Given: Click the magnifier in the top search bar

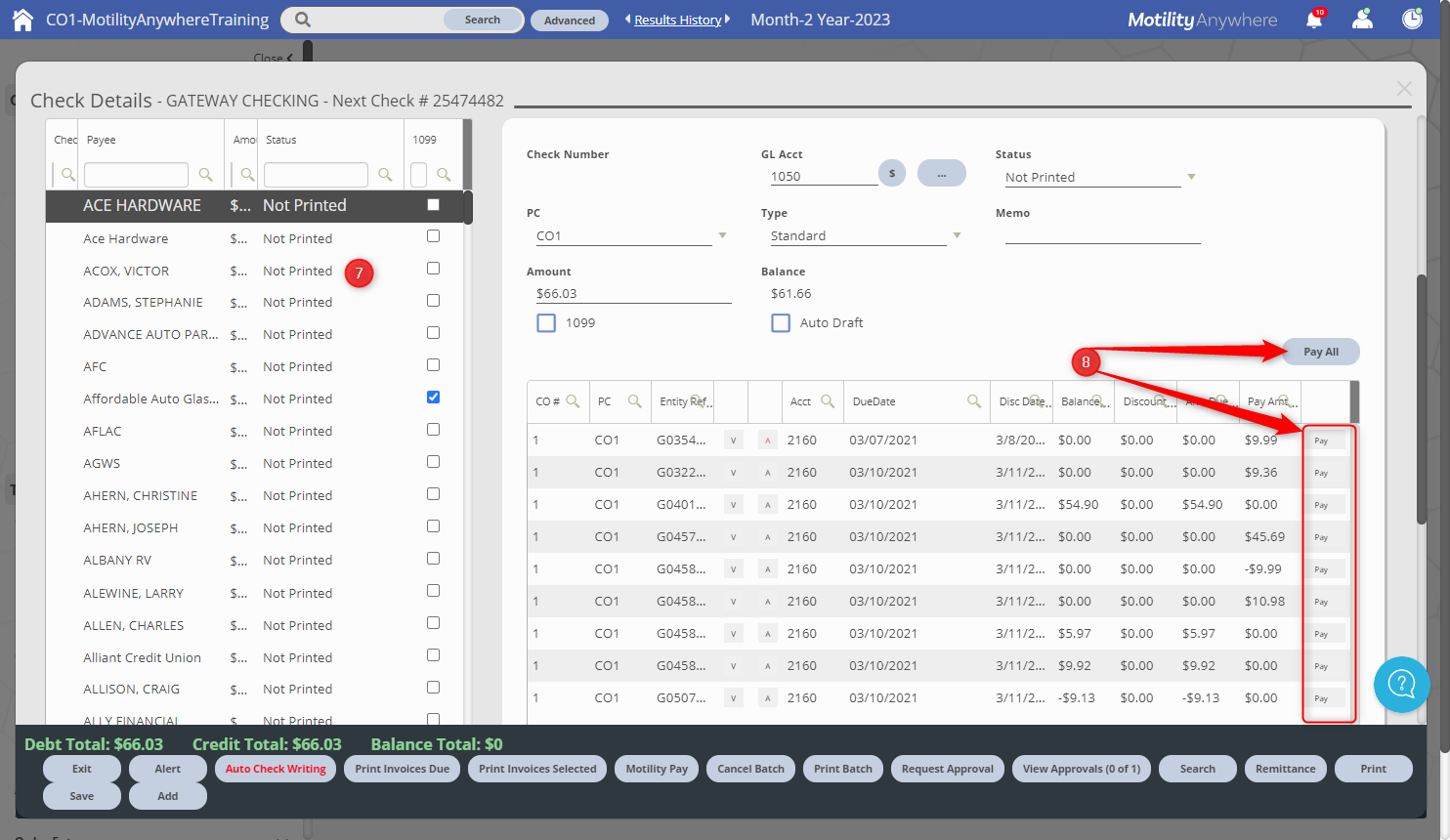Looking at the screenshot, I should tap(303, 20).
